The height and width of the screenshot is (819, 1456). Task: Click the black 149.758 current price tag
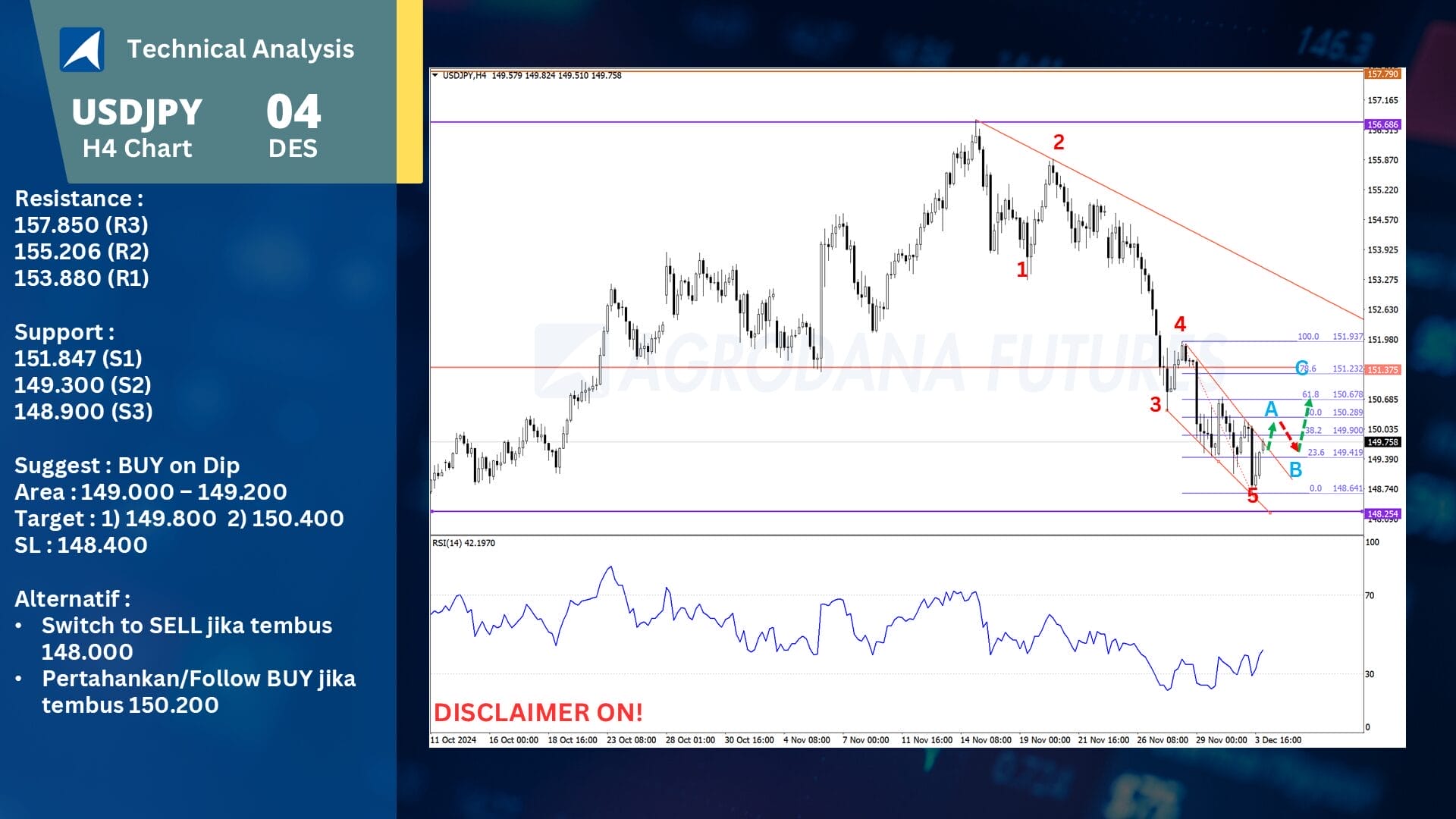click(x=1382, y=442)
